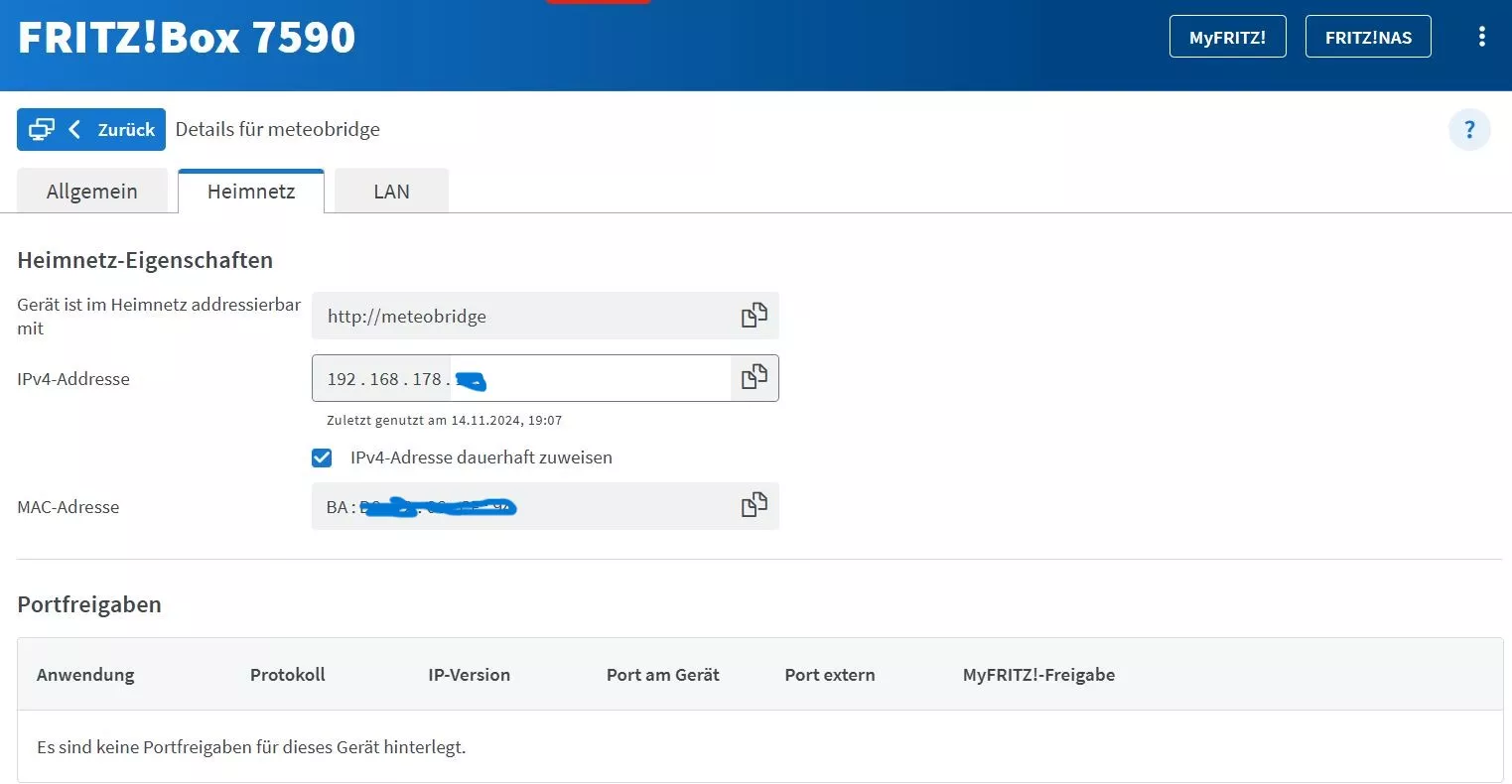This screenshot has height=784, width=1512.
Task: Click the Port extern column header
Action: pyautogui.click(x=830, y=675)
